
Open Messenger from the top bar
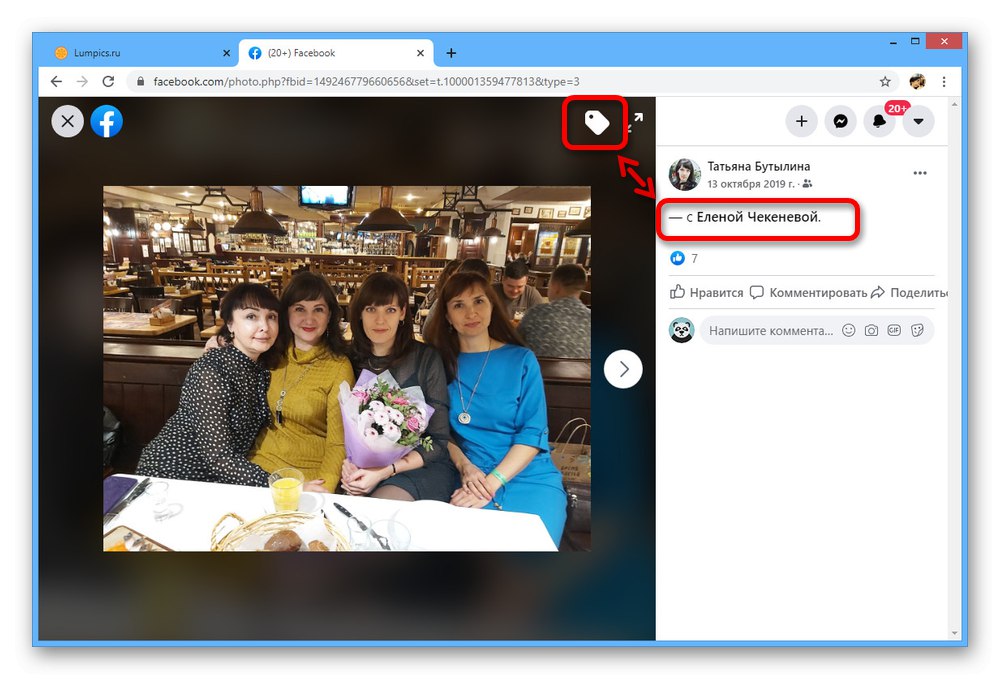[841, 121]
